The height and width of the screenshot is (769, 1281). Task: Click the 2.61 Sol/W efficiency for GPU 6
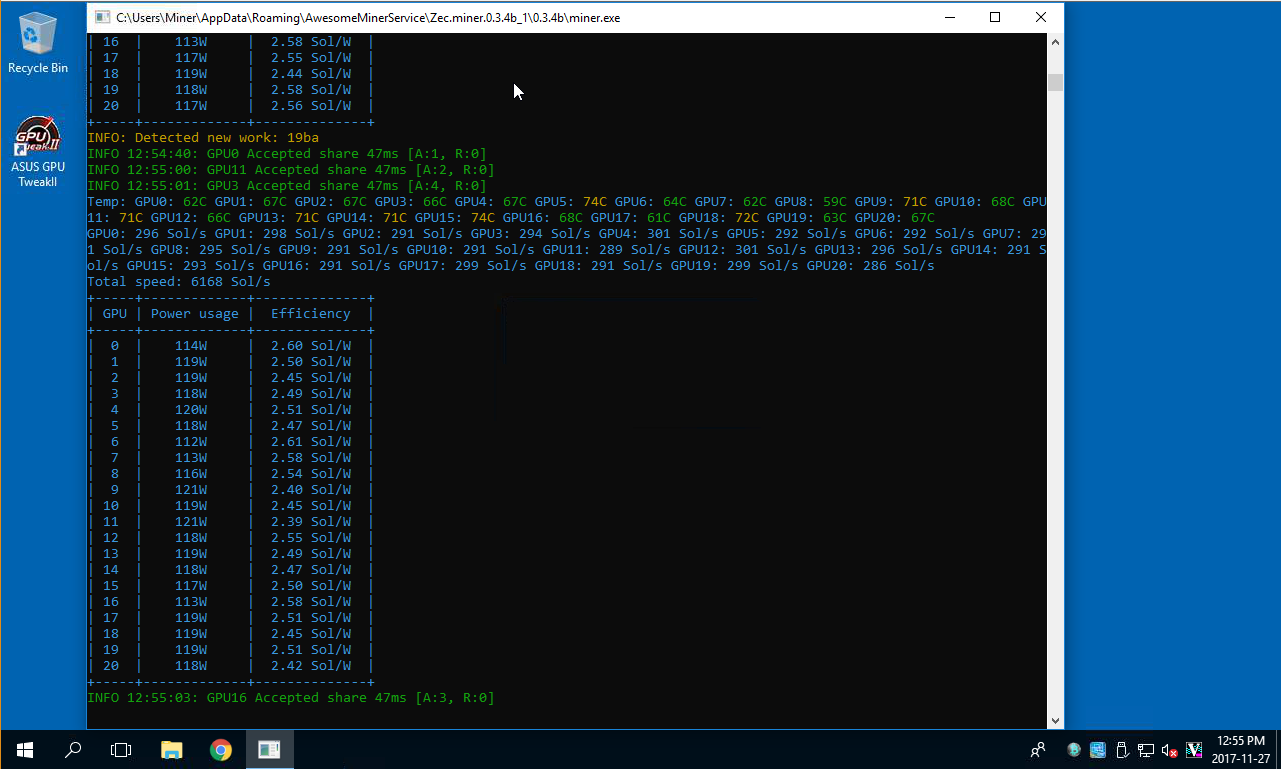(311, 441)
